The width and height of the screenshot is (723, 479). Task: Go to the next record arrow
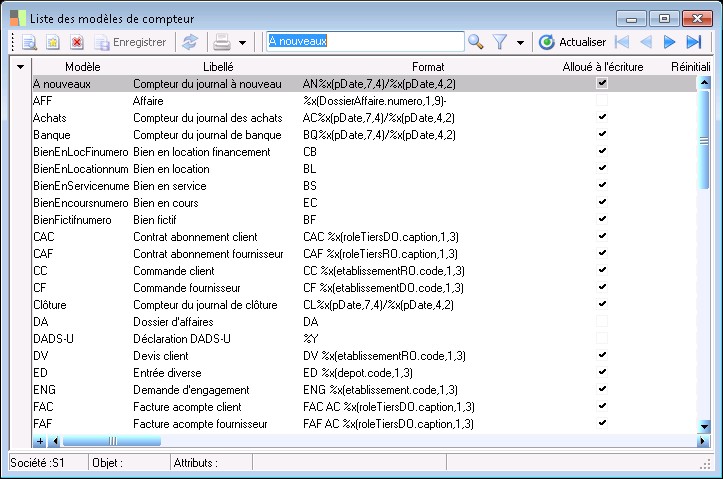coord(670,42)
